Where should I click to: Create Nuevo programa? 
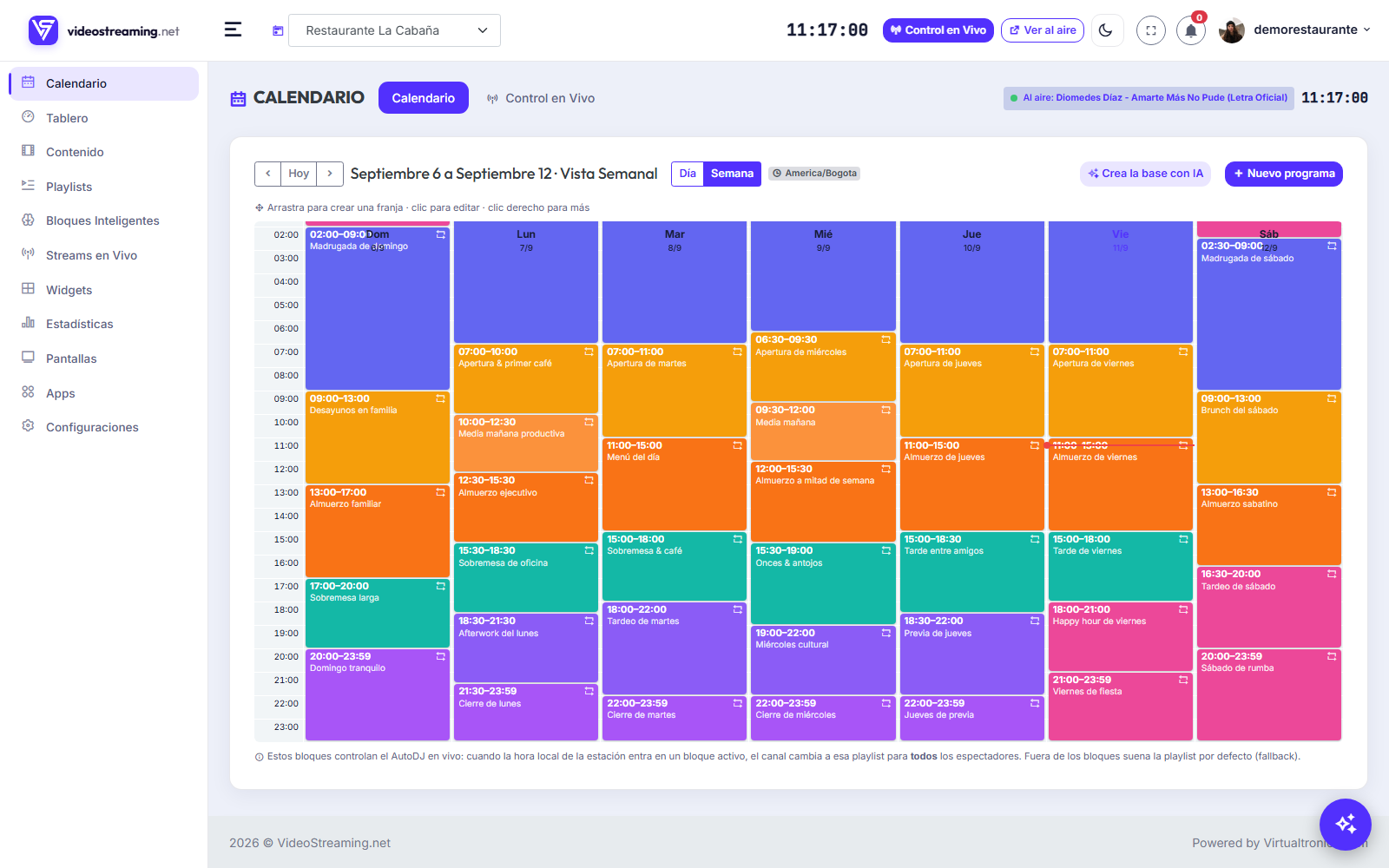tap(1284, 174)
